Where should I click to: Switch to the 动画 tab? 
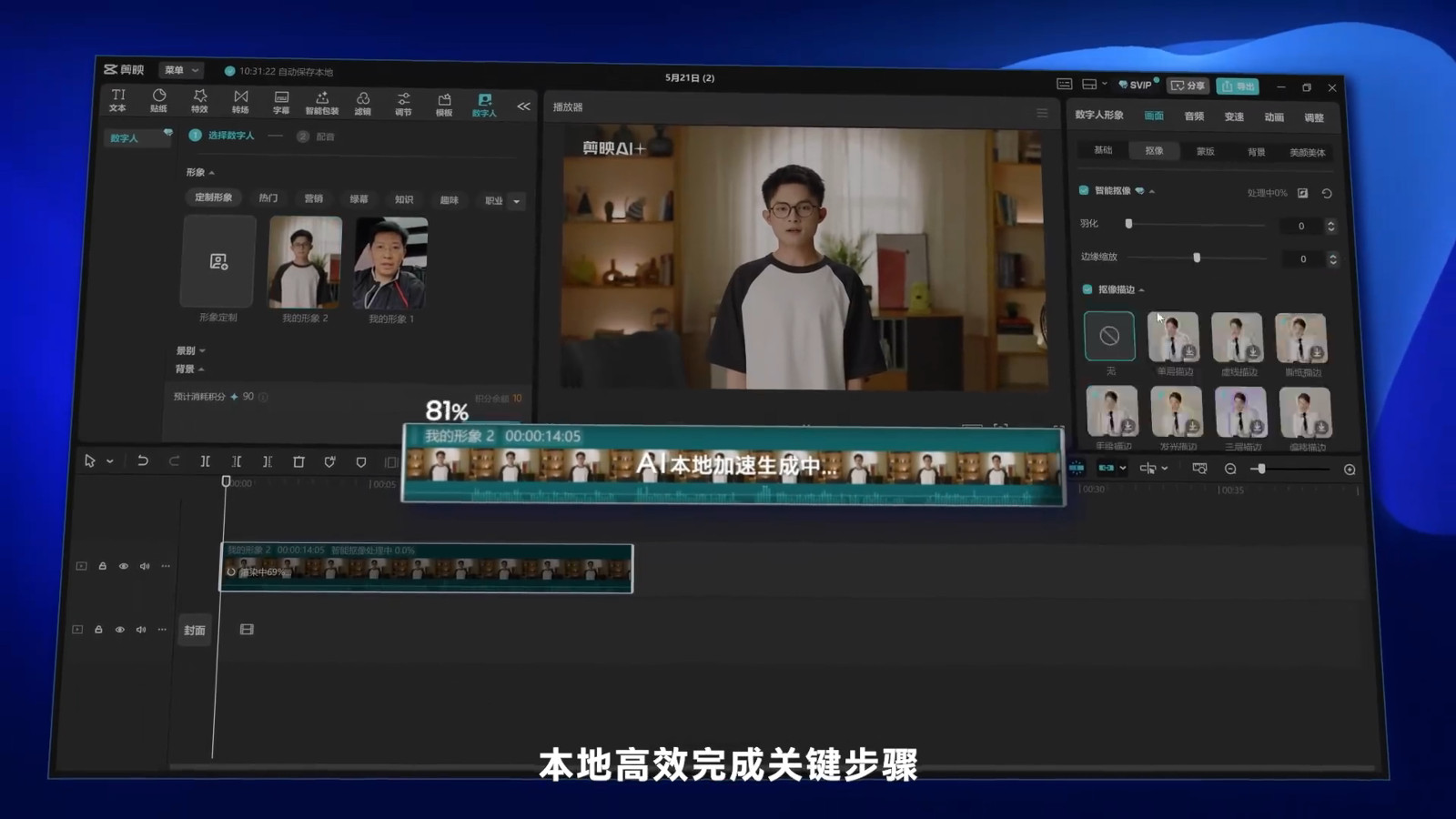click(1274, 117)
